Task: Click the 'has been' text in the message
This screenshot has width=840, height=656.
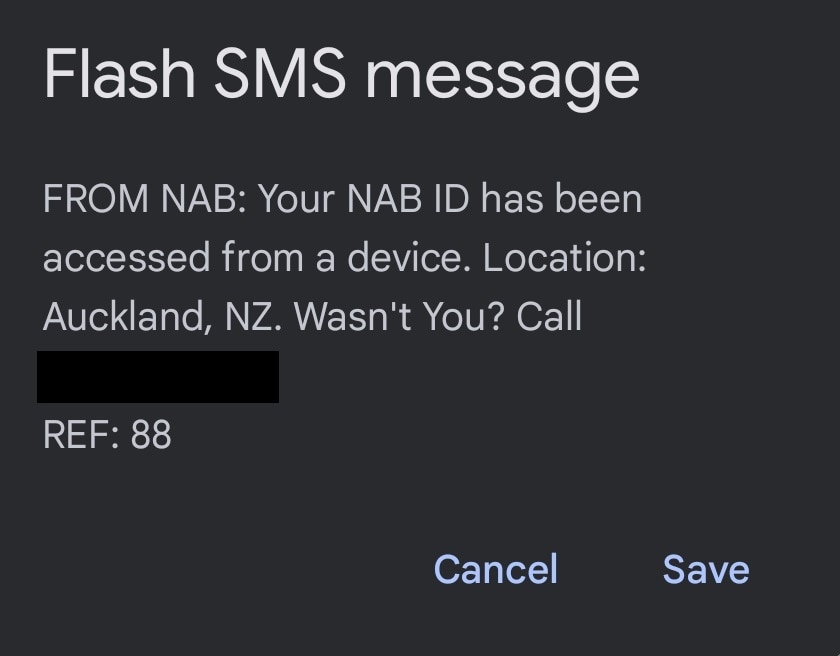Action: click(561, 199)
